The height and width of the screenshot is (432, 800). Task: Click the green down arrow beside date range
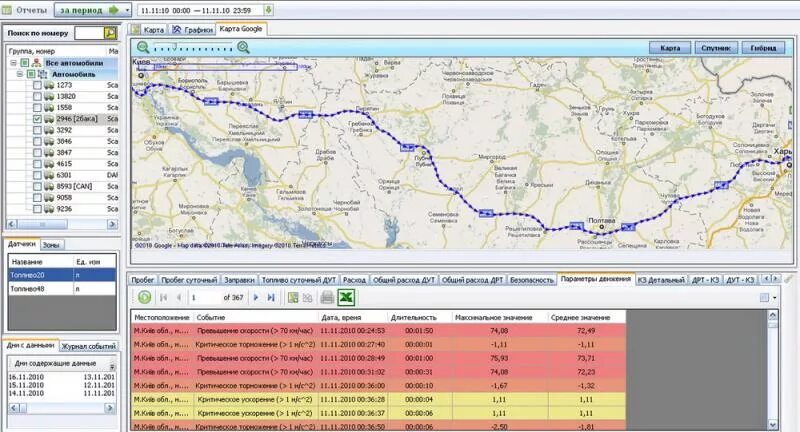tap(269, 10)
